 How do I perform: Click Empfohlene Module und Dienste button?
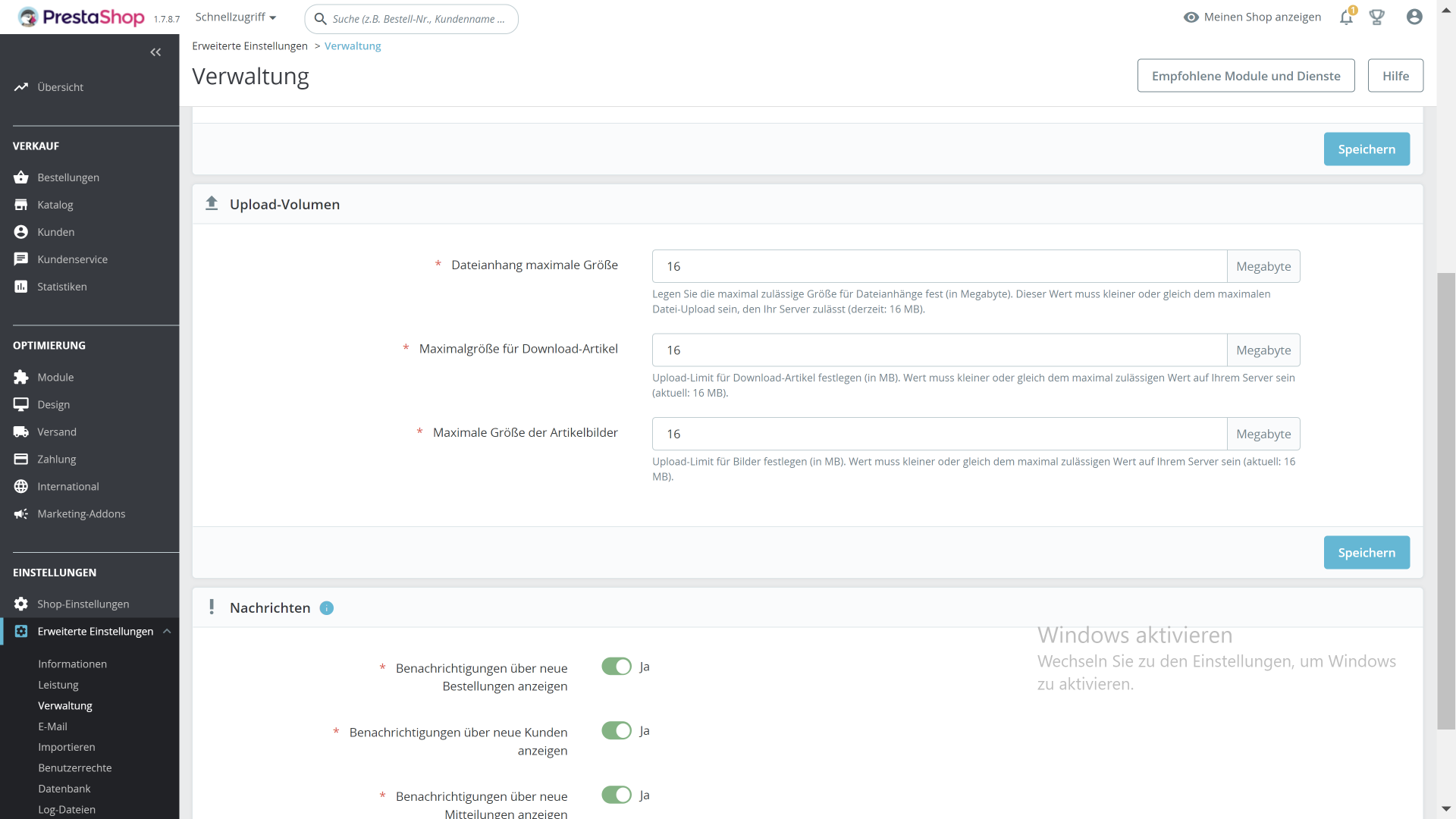[1246, 76]
